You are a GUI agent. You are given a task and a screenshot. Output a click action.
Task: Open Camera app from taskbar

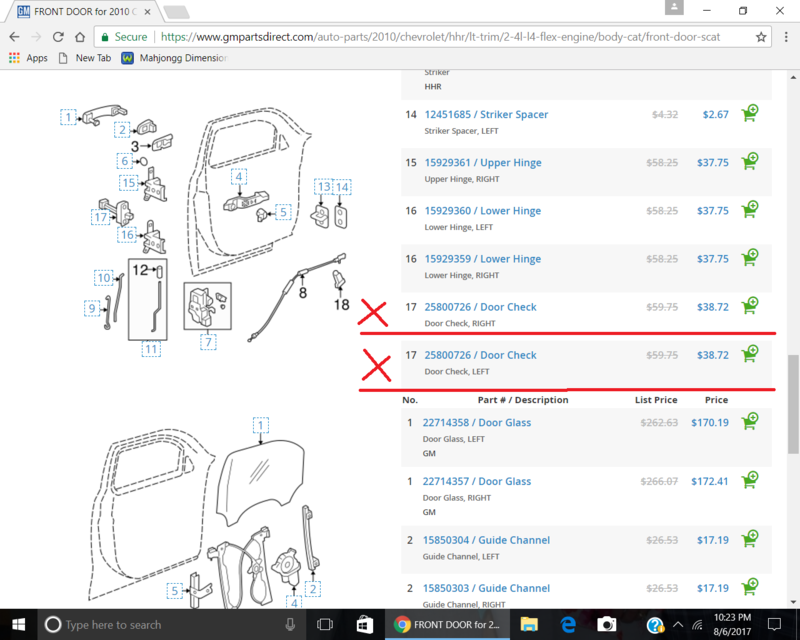coord(607,624)
